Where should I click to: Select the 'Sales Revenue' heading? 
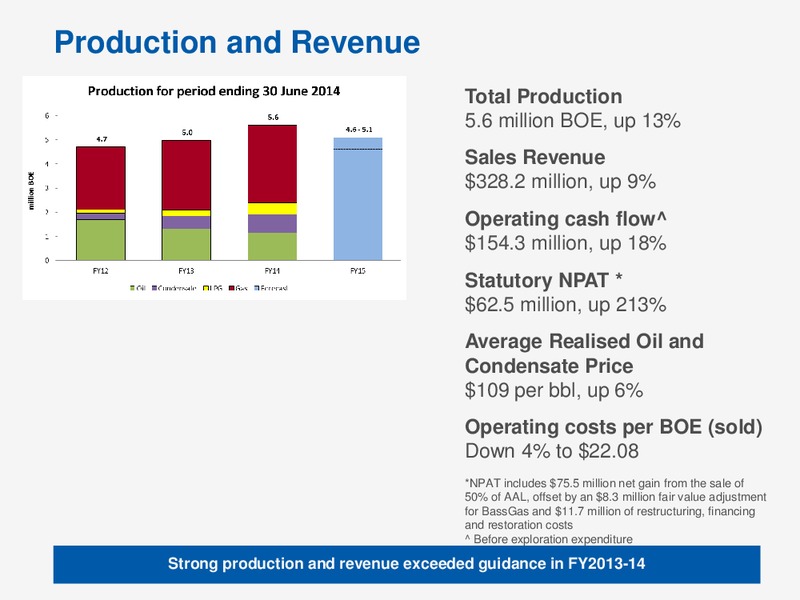tap(535, 157)
